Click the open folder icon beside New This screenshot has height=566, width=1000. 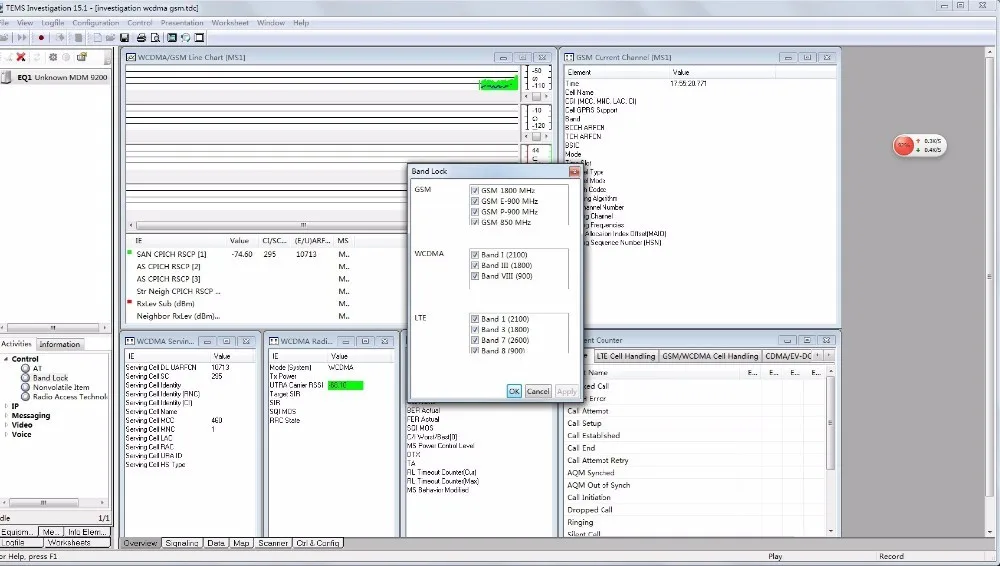(x=110, y=38)
